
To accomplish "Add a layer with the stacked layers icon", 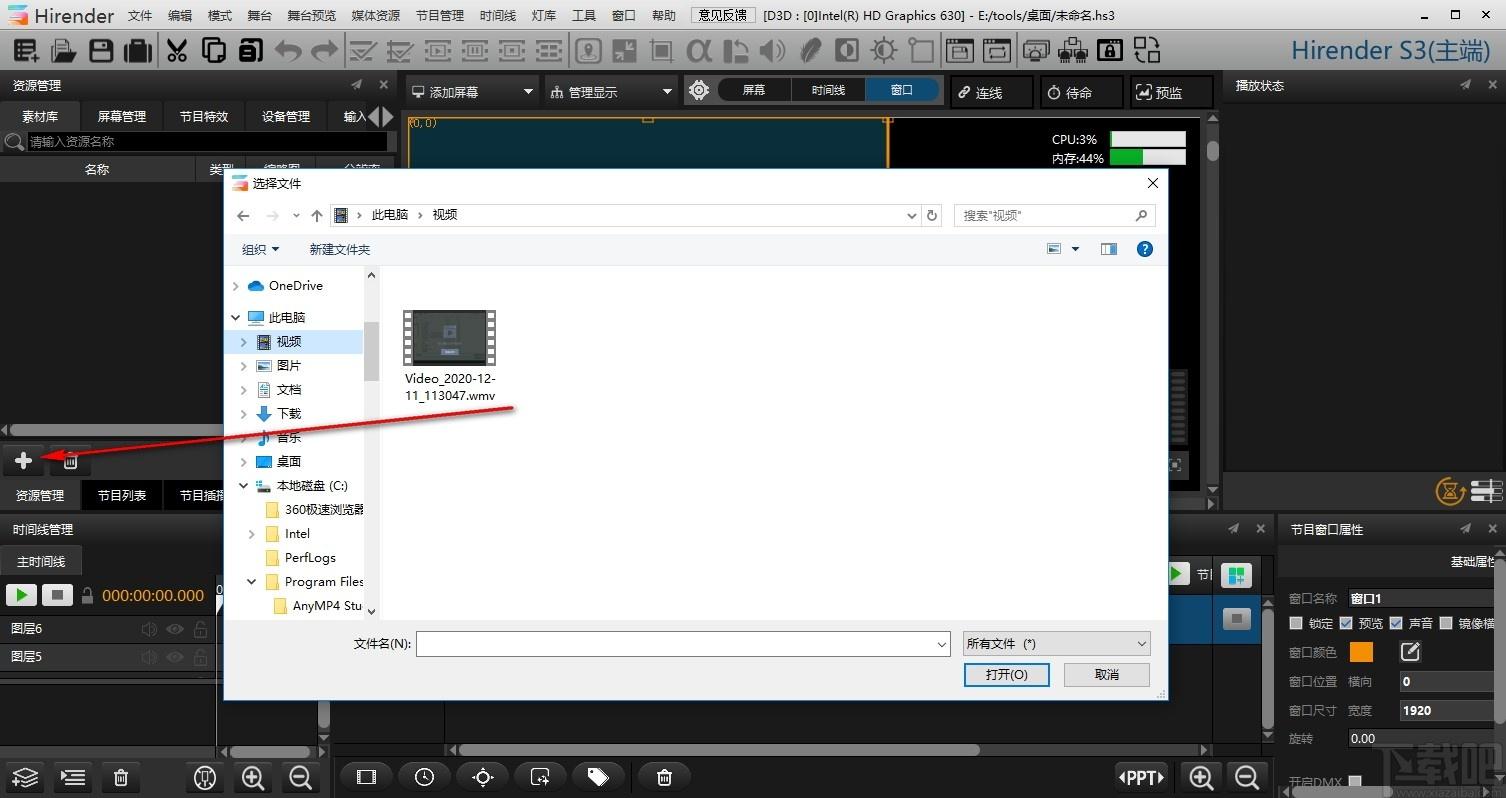I will (x=26, y=777).
